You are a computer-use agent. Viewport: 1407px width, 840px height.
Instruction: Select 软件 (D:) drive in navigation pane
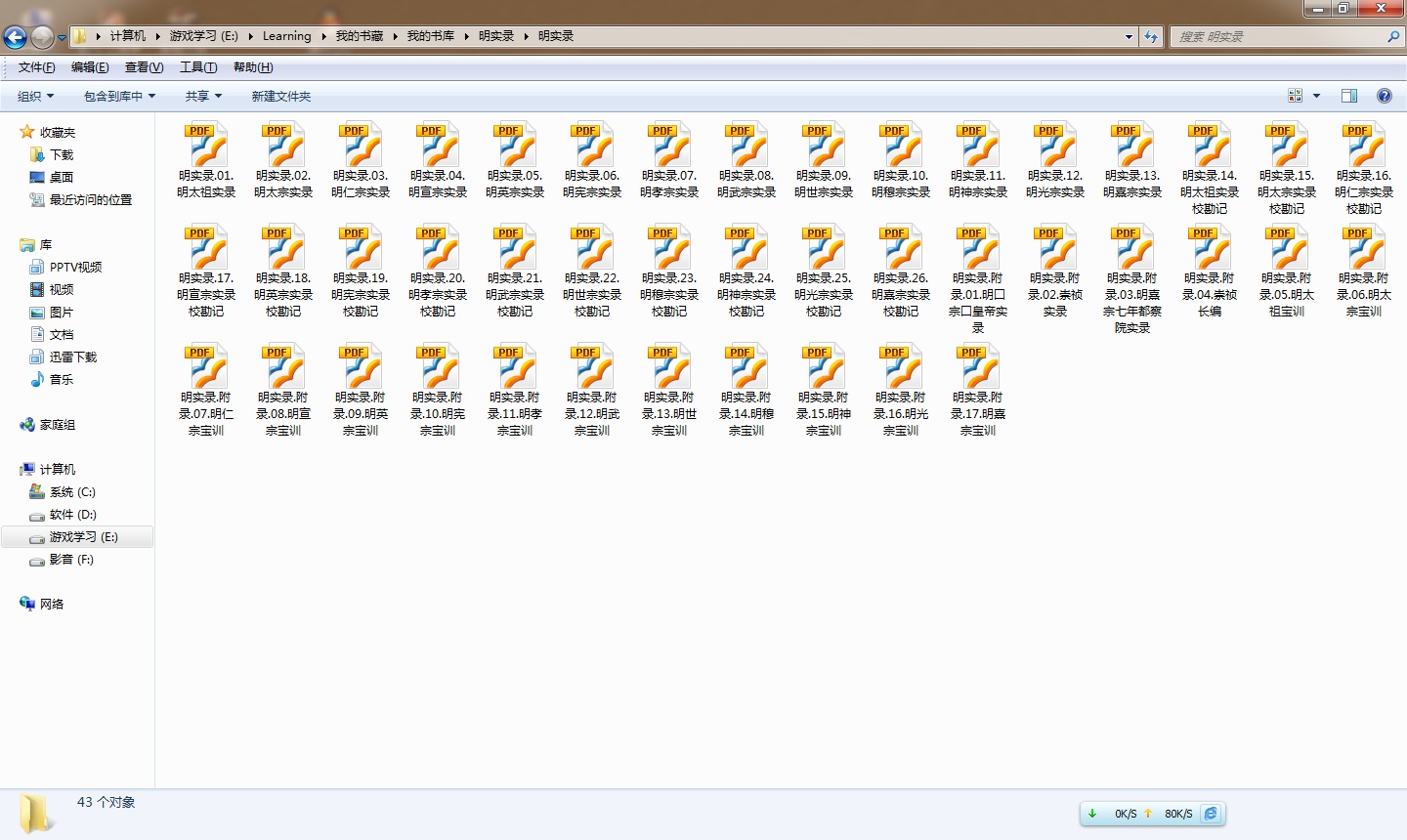[72, 515]
